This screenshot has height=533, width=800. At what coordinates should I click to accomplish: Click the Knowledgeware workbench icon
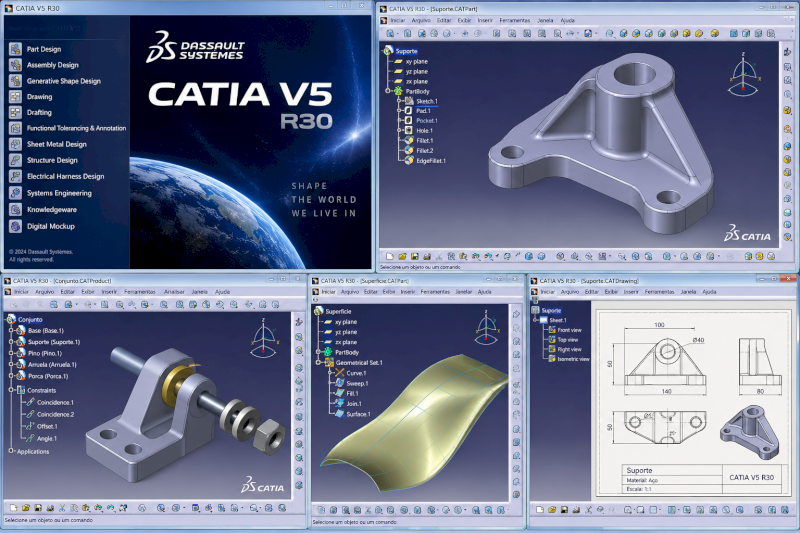pyautogui.click(x=15, y=209)
